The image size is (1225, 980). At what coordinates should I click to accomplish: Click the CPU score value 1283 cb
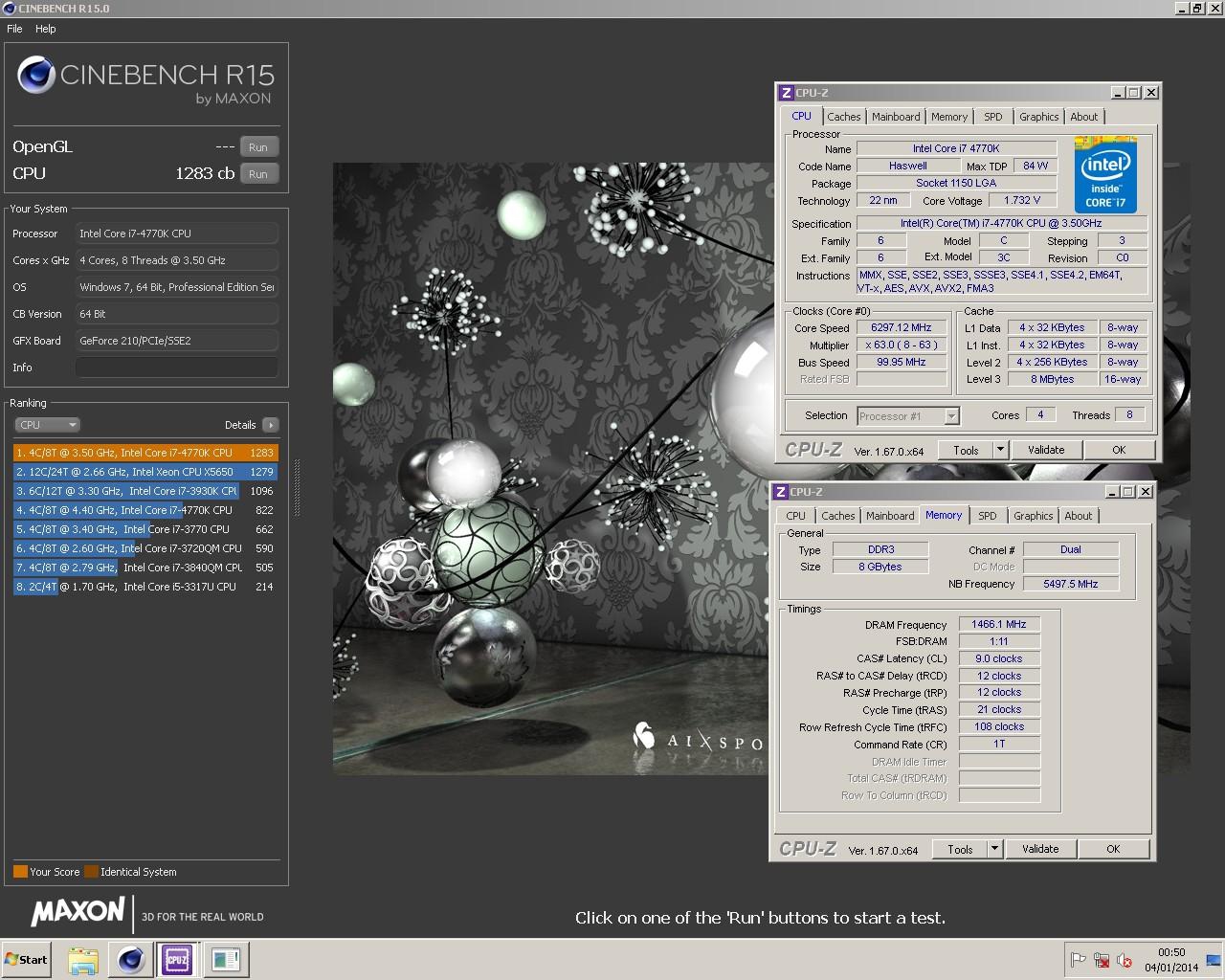tap(205, 173)
